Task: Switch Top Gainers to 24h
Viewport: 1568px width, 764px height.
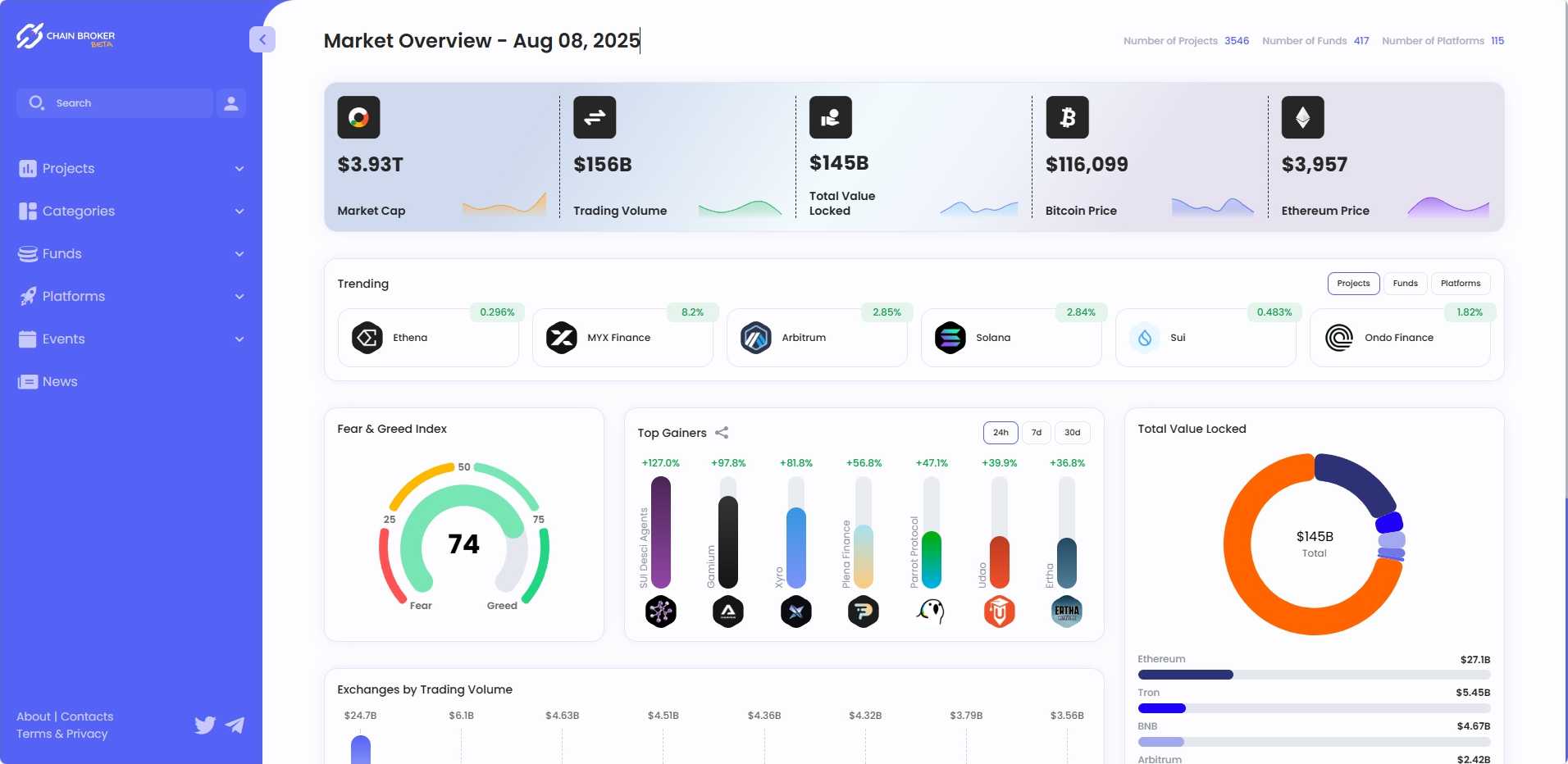Action: click(x=1001, y=433)
